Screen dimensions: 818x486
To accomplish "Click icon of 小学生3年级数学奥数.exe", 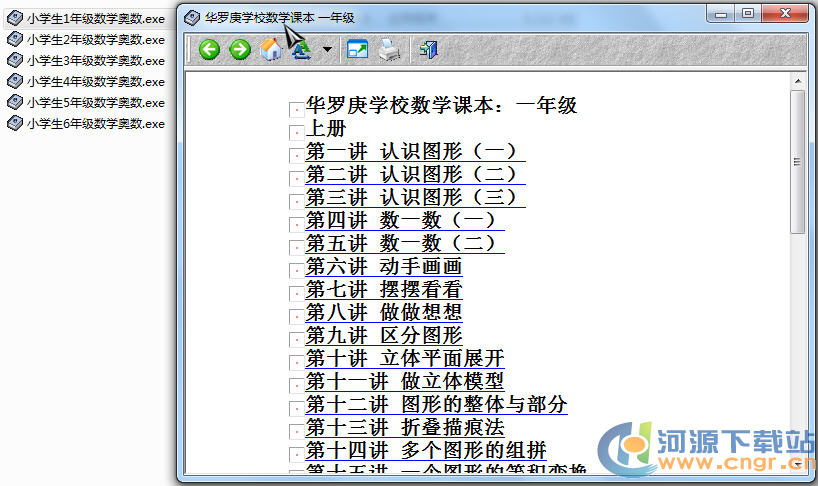I will (x=15, y=60).
